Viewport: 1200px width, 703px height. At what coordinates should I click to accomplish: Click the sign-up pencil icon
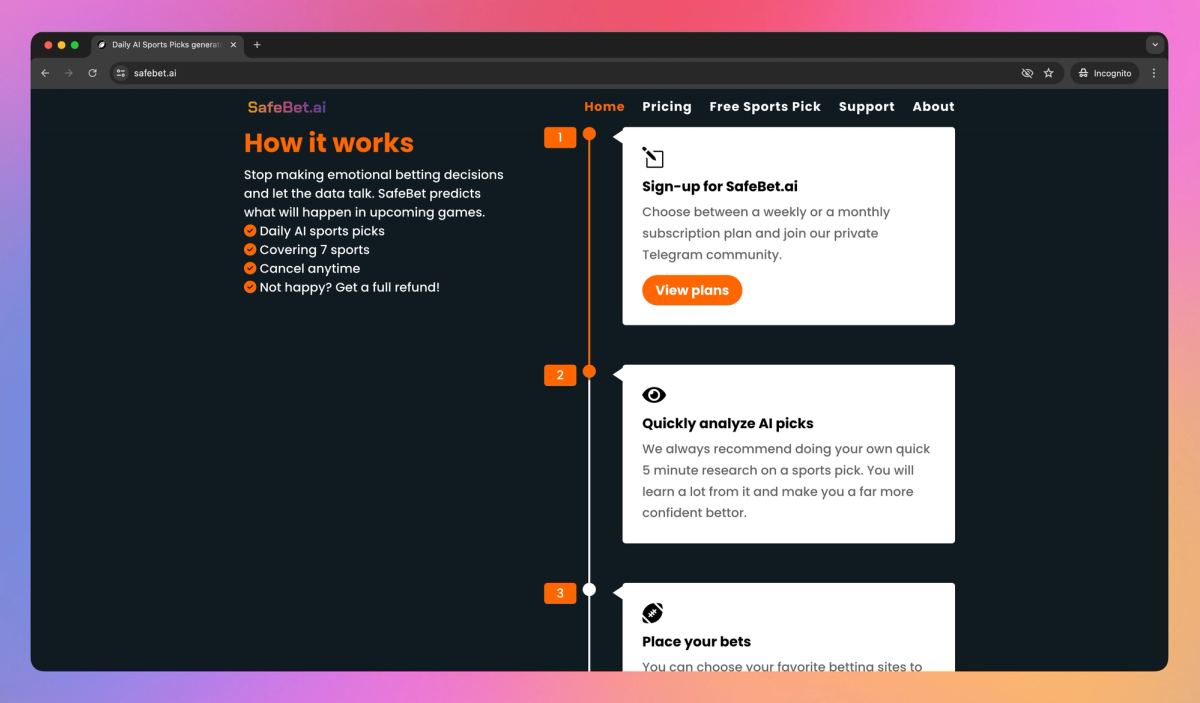653,158
